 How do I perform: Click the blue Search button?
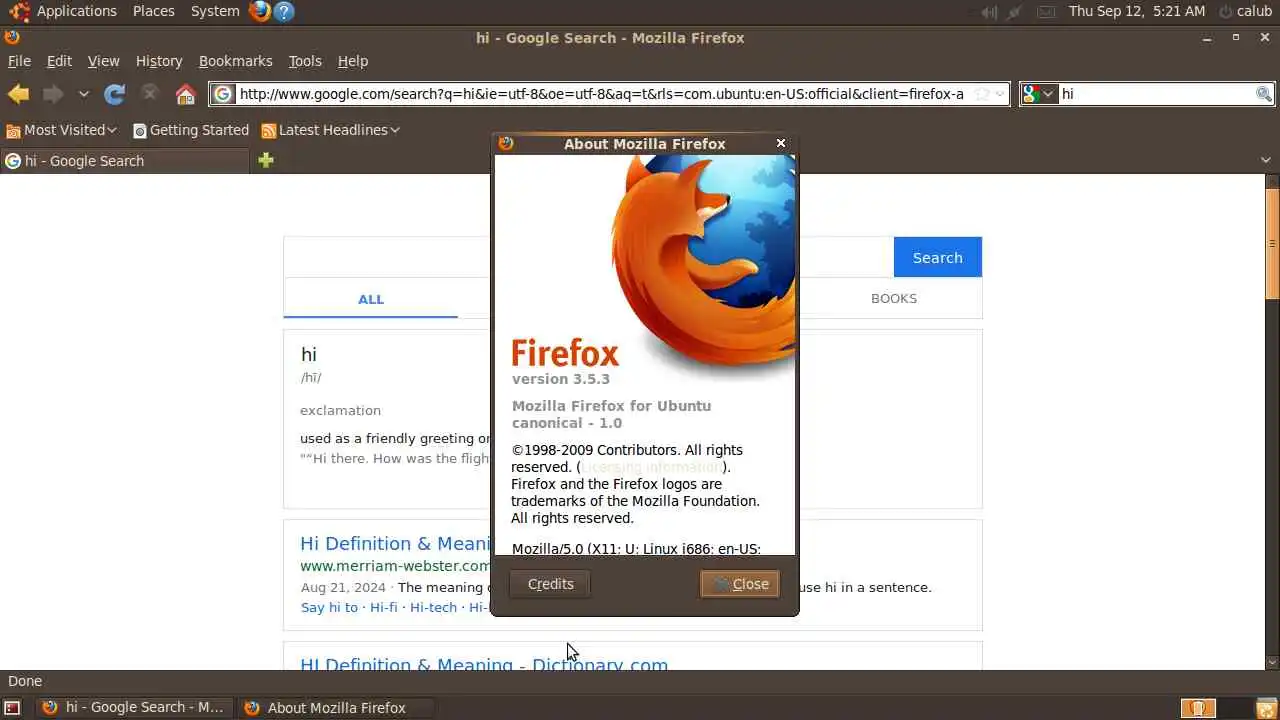tap(937, 257)
